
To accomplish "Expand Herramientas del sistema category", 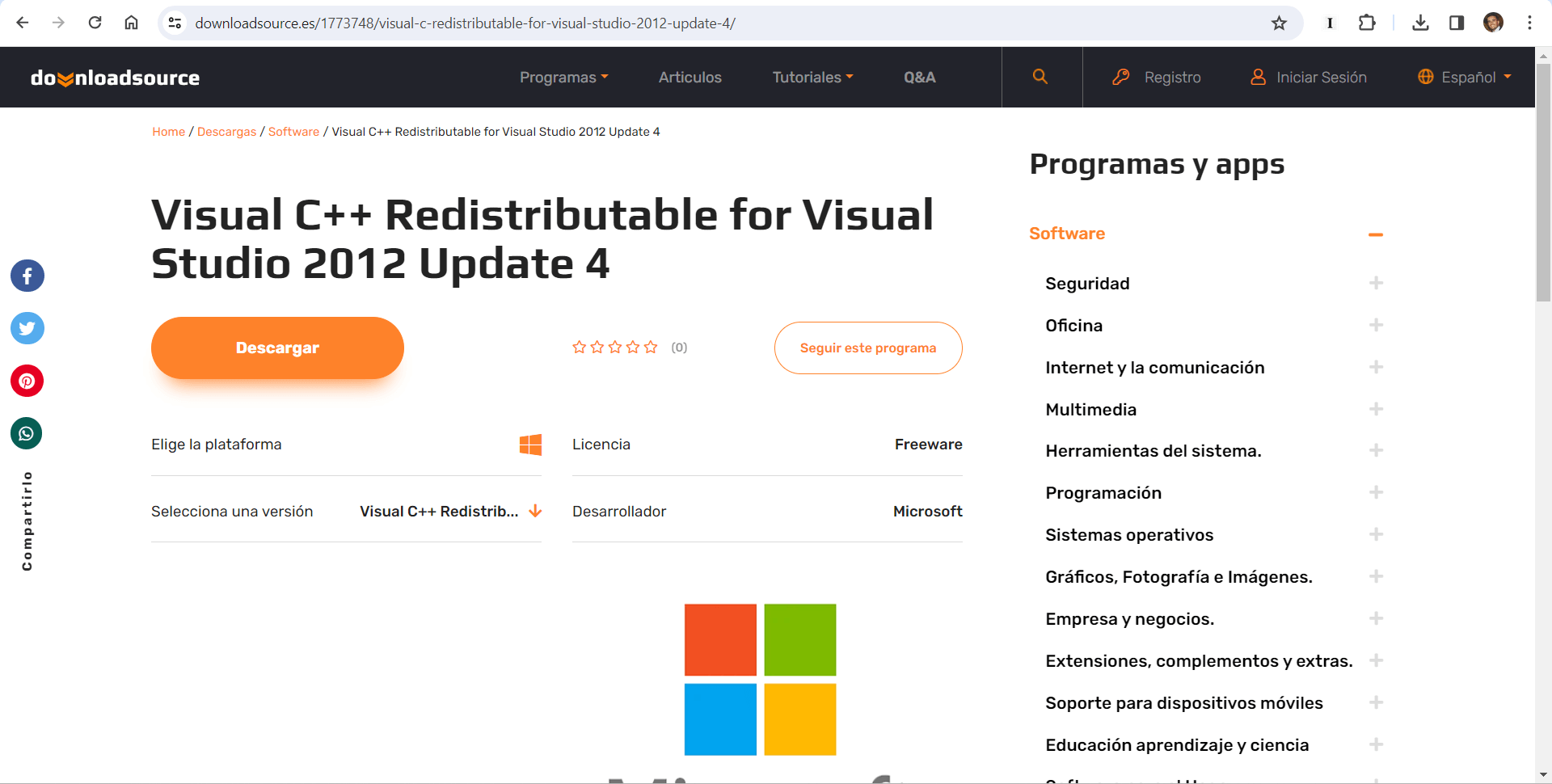I will (x=1376, y=450).
